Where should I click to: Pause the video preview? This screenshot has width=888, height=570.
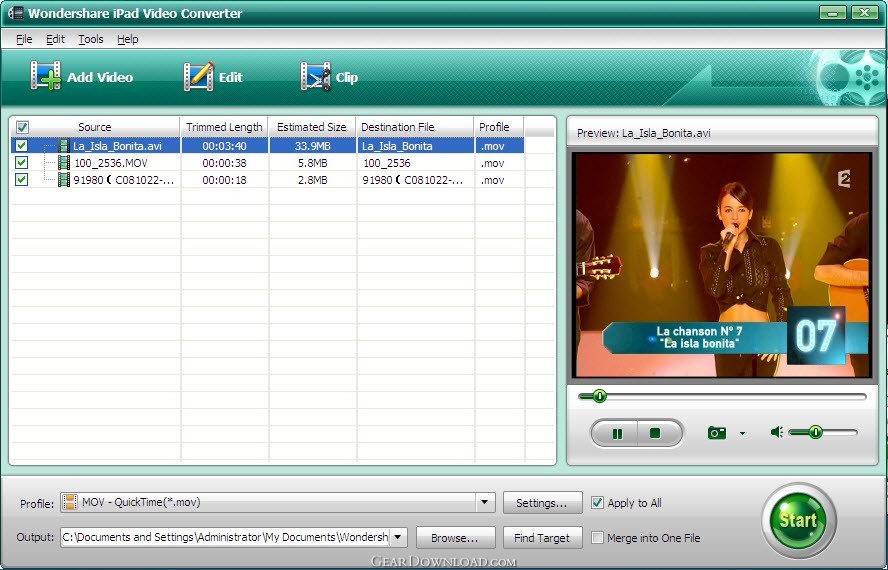pos(617,433)
